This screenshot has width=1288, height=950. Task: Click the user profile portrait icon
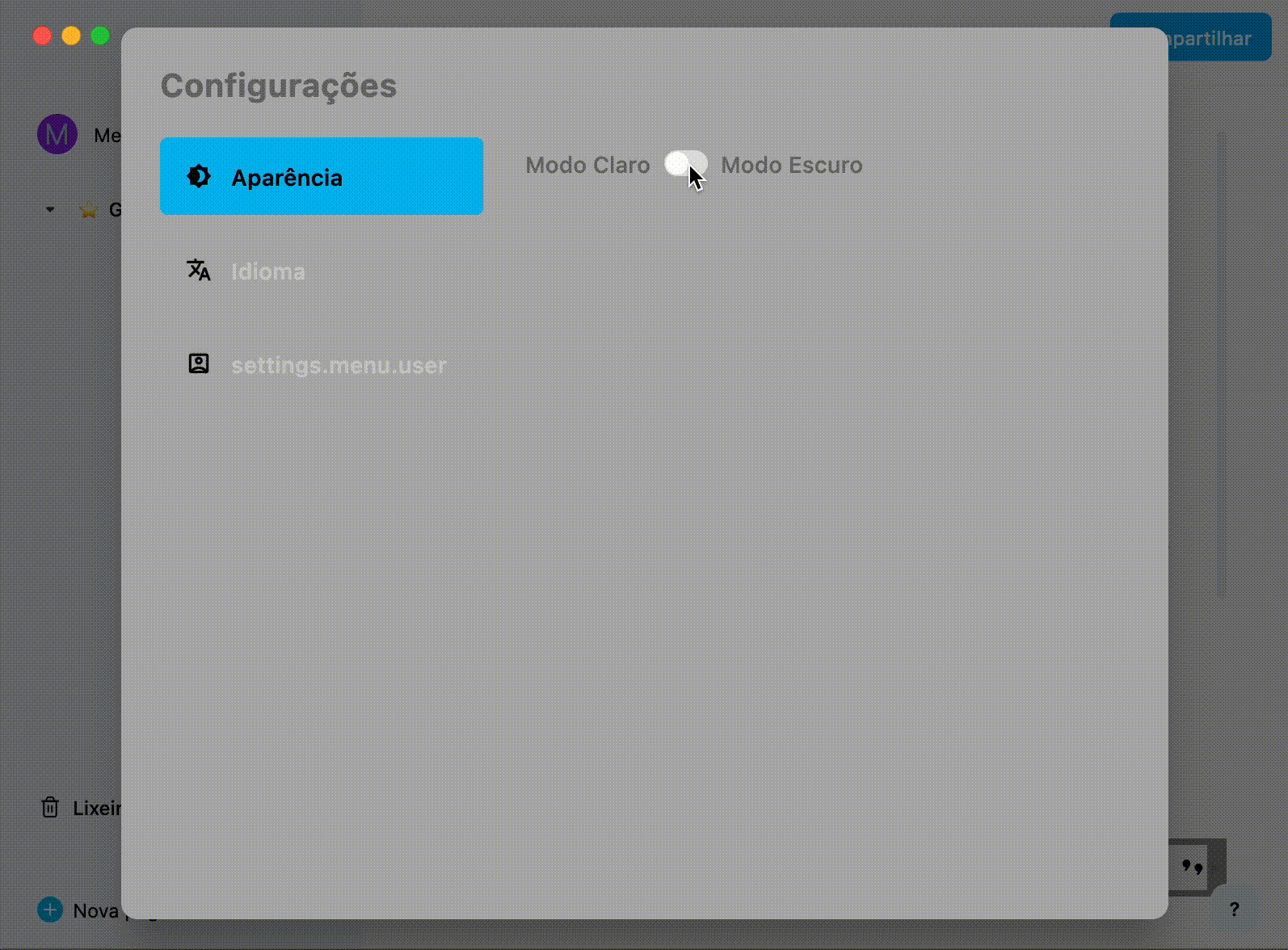tap(199, 364)
